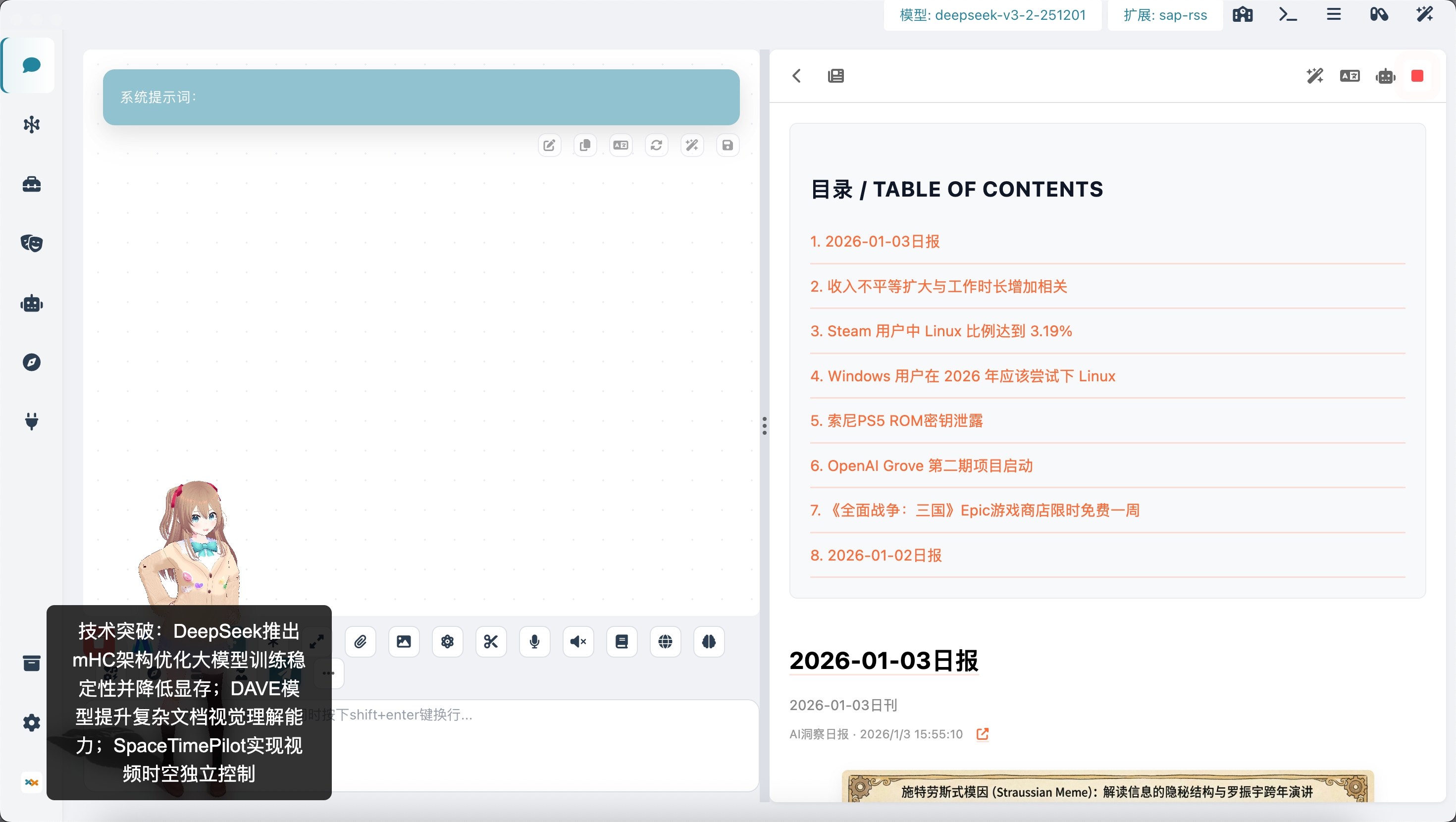Attach a file with the paperclip

click(361, 642)
